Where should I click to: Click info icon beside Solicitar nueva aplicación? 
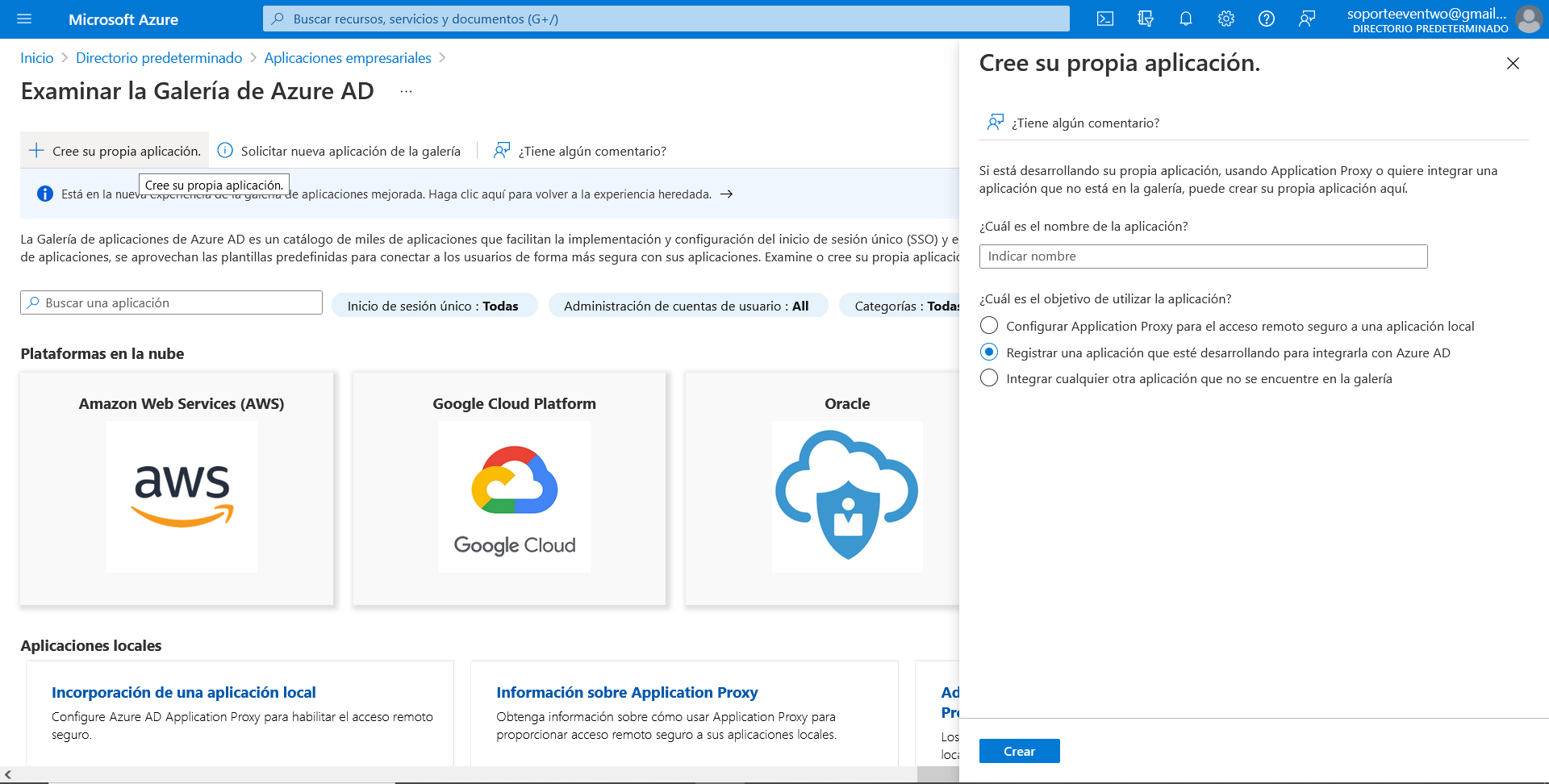click(226, 151)
